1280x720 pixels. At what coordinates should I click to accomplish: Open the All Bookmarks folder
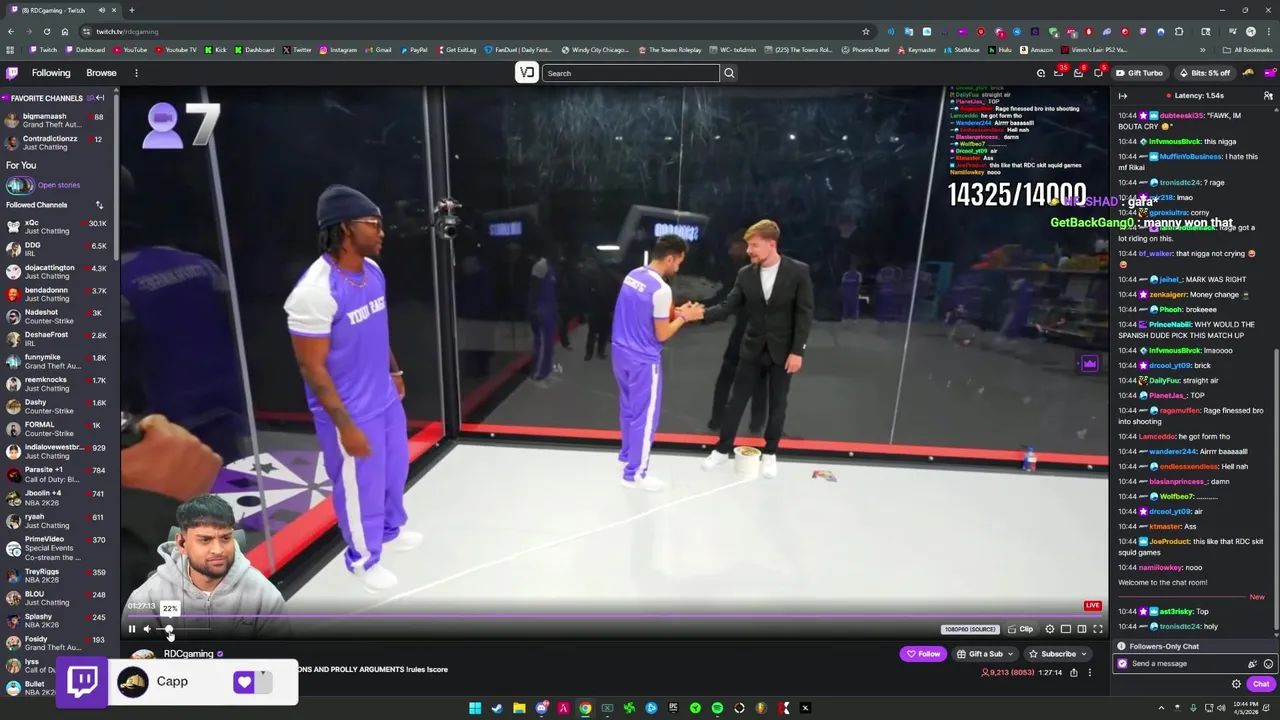pyautogui.click(x=1247, y=50)
